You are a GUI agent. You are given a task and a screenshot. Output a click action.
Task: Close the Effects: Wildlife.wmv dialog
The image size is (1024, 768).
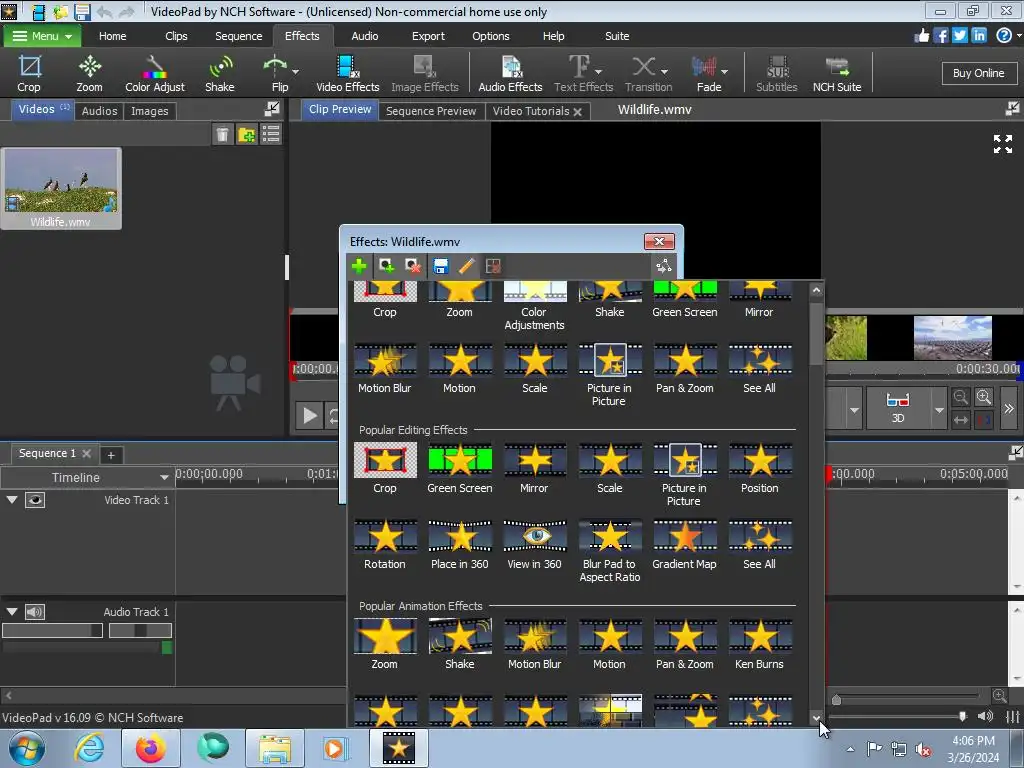pyautogui.click(x=659, y=242)
